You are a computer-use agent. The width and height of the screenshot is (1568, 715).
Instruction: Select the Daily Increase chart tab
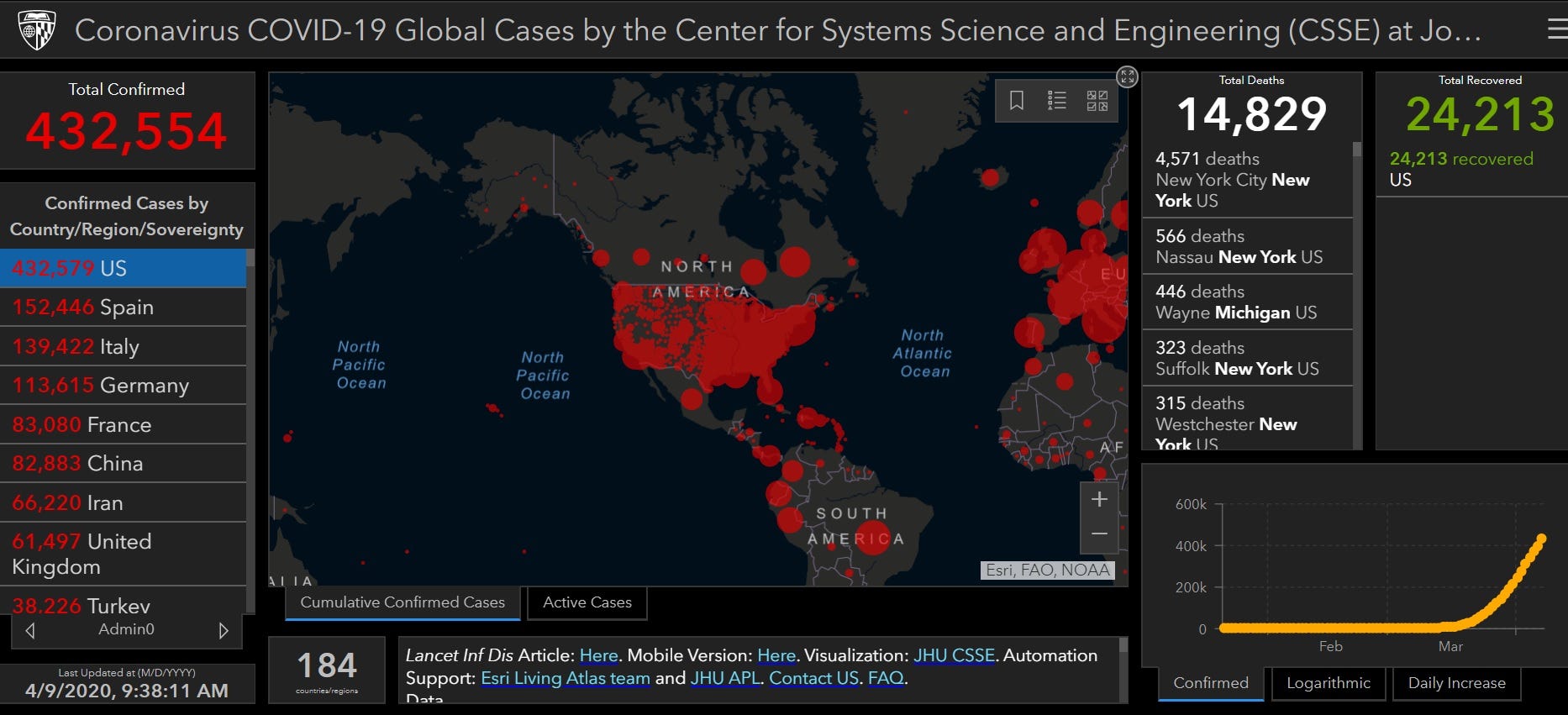[1457, 683]
